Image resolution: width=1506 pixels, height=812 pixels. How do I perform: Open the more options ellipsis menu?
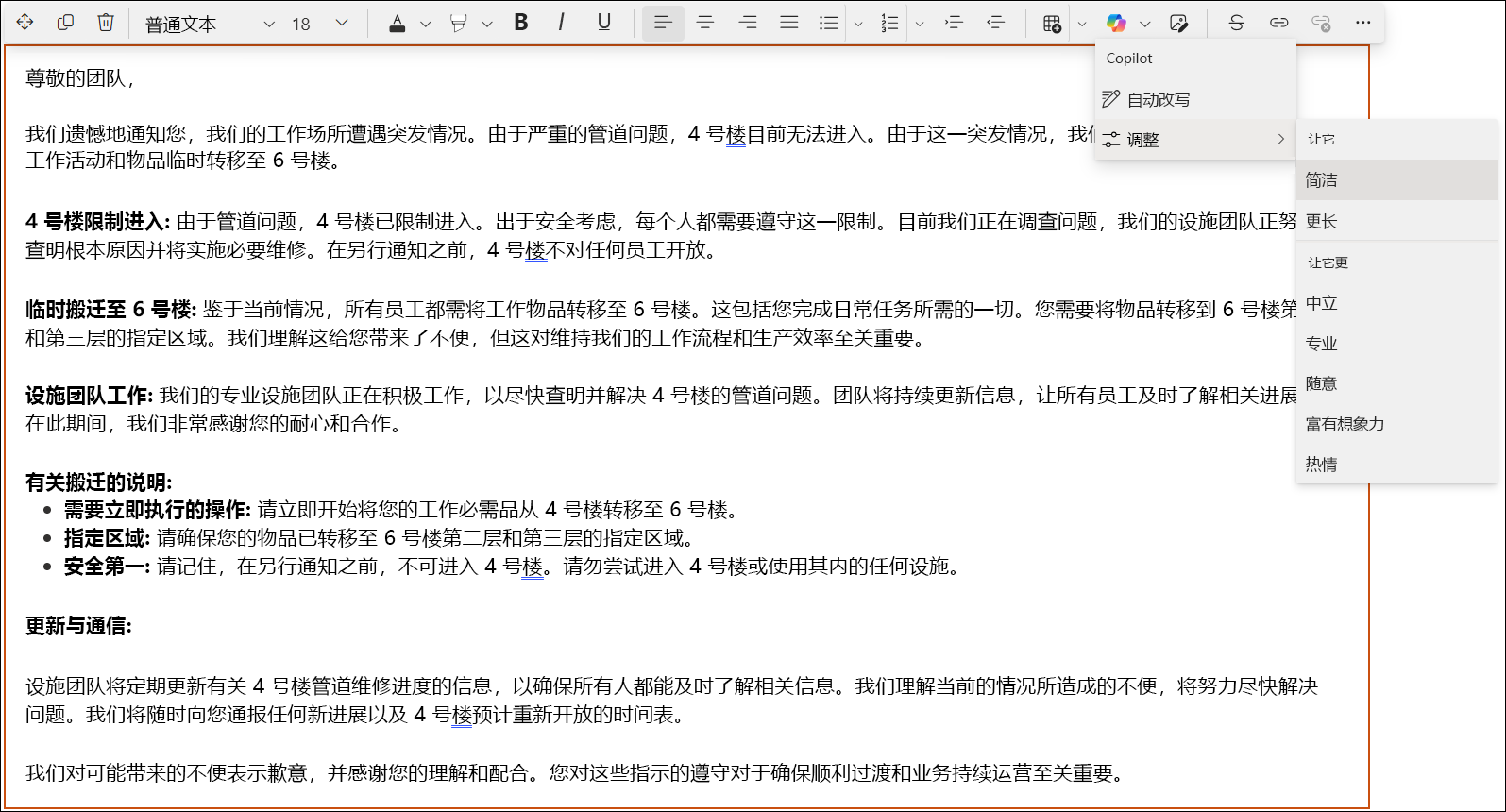pos(1362,23)
